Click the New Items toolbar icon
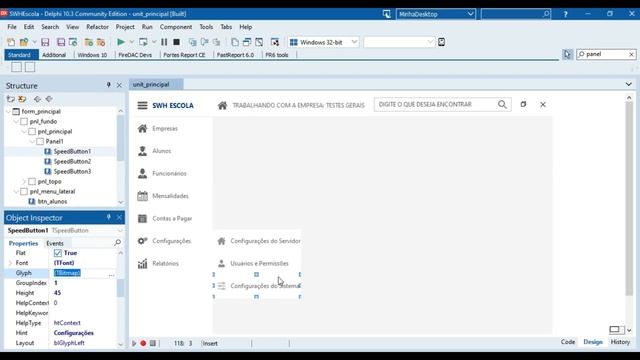640x360 pixels. (x=11, y=42)
